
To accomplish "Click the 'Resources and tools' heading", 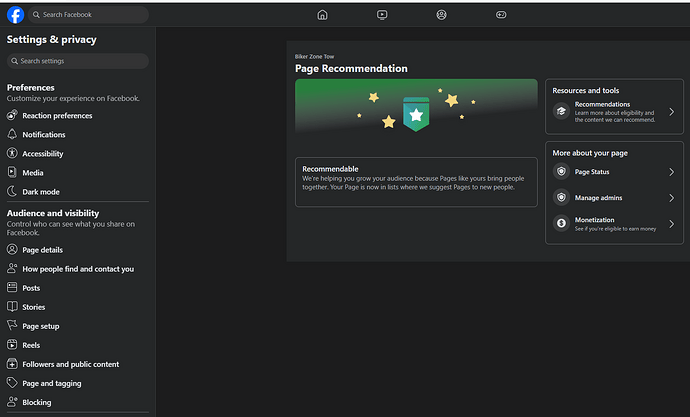I will [586, 90].
